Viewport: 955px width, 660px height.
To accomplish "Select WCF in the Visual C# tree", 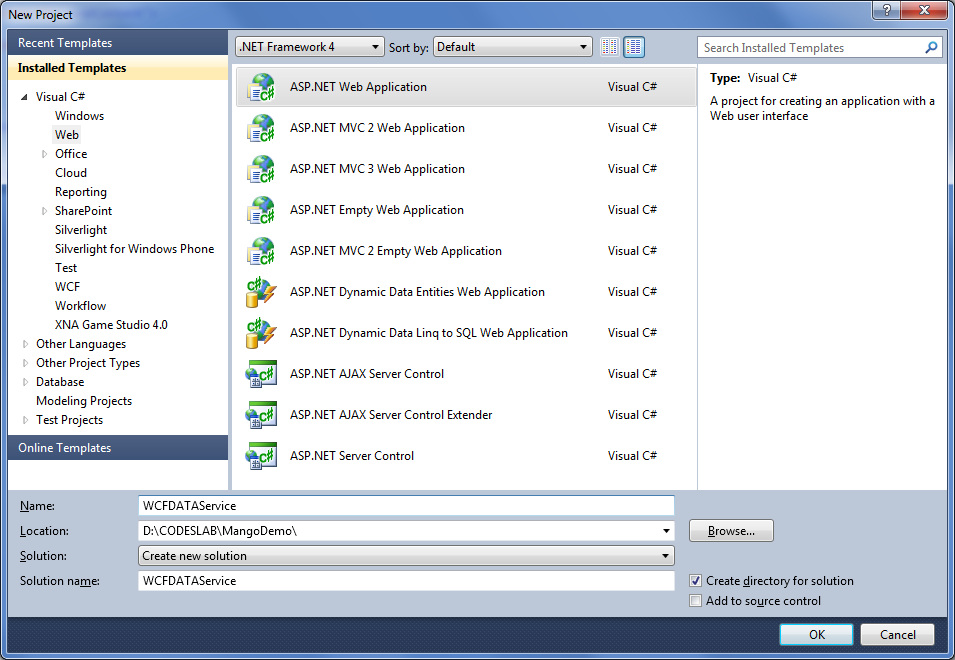I will (x=68, y=287).
